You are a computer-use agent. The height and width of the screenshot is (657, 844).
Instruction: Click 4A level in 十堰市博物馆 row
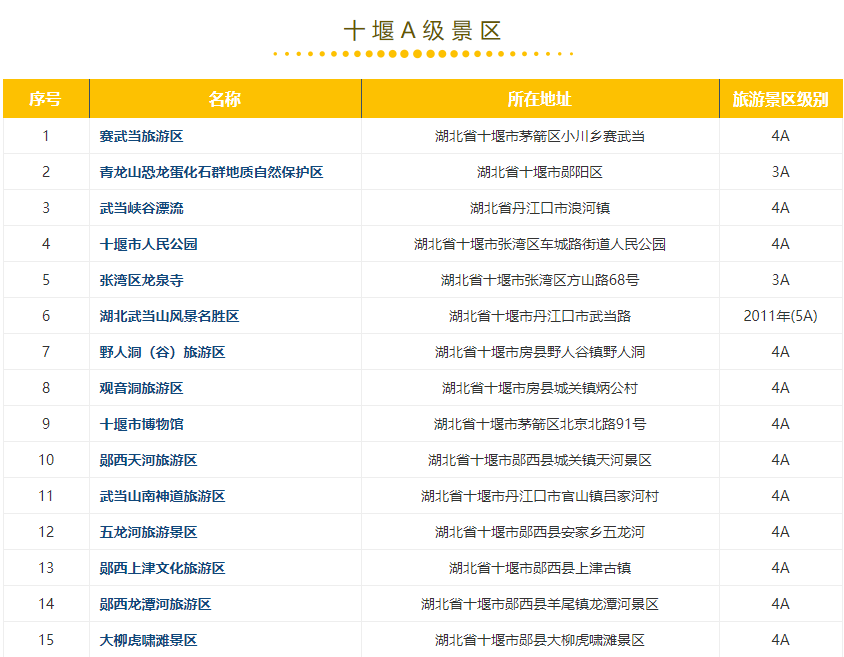click(780, 425)
